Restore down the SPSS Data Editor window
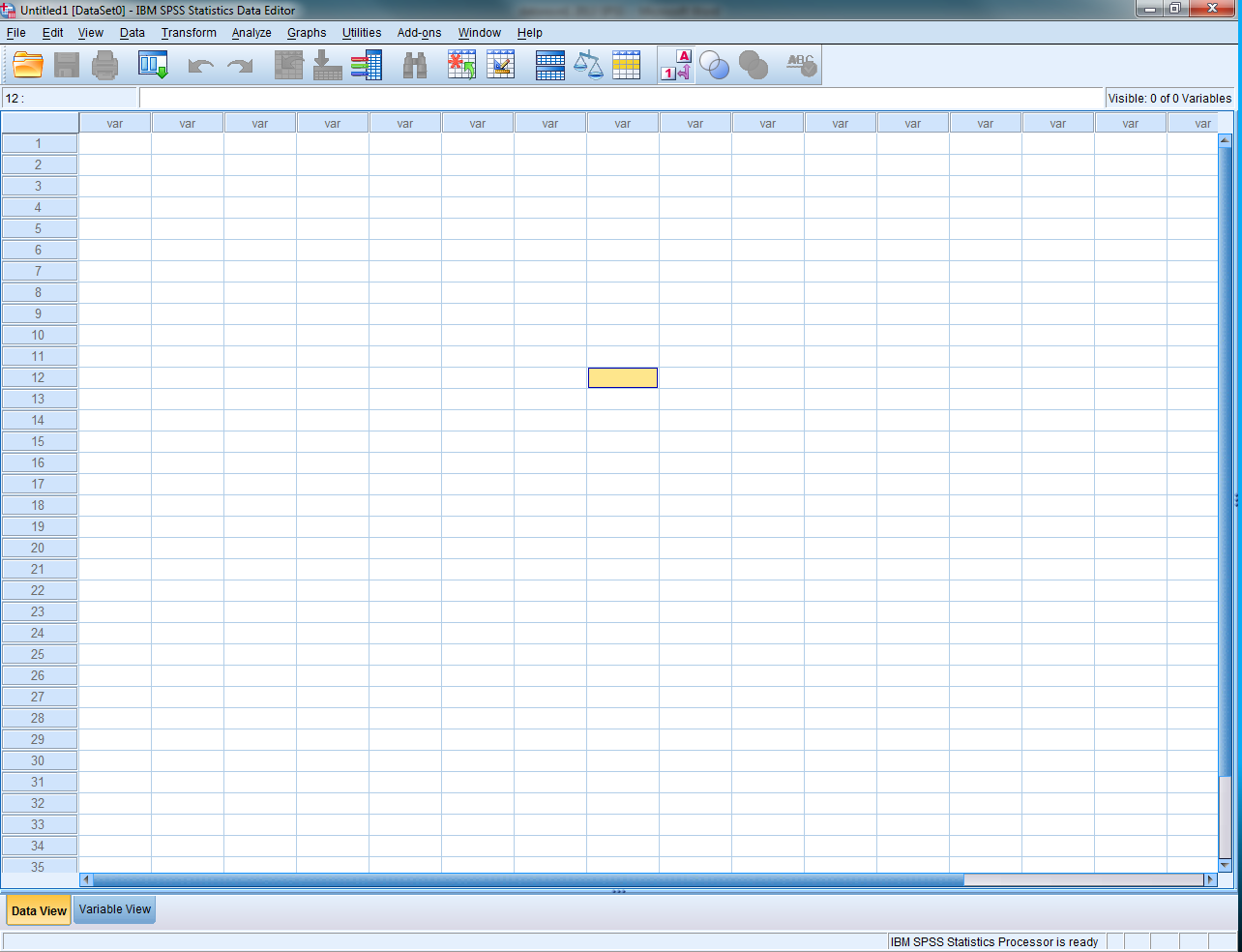 click(1174, 9)
